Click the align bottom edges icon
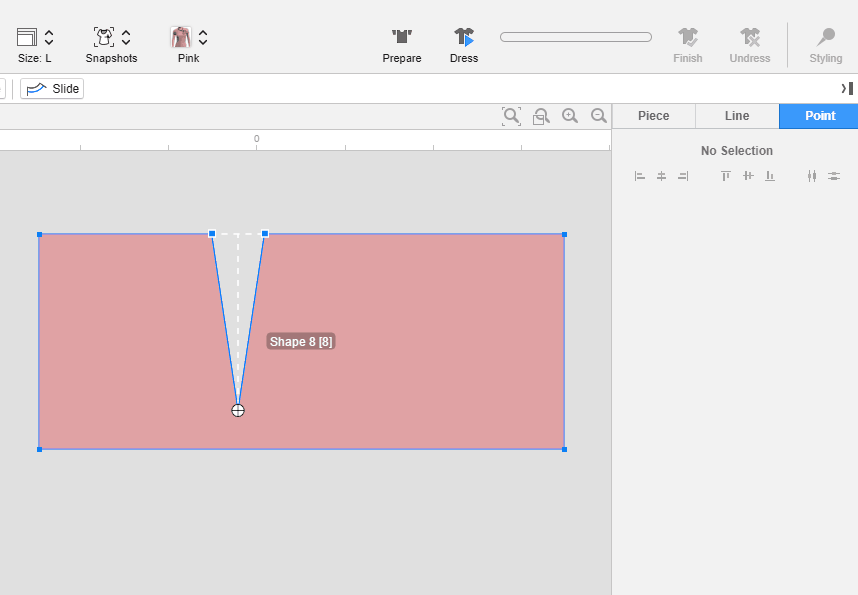 click(x=770, y=176)
